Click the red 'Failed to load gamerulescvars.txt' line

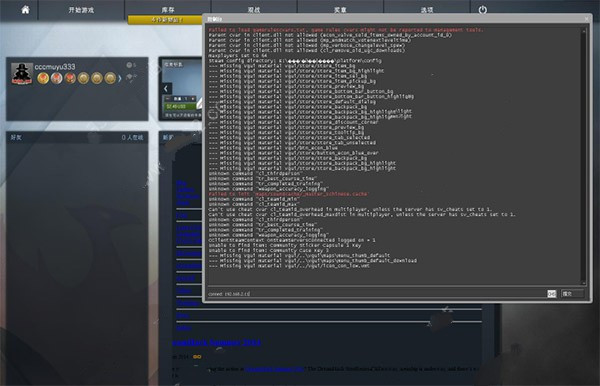tap(346, 29)
